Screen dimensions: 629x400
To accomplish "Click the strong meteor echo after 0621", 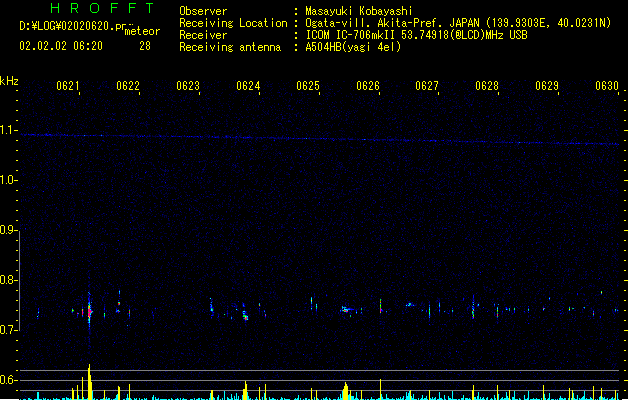I will click(89, 310).
